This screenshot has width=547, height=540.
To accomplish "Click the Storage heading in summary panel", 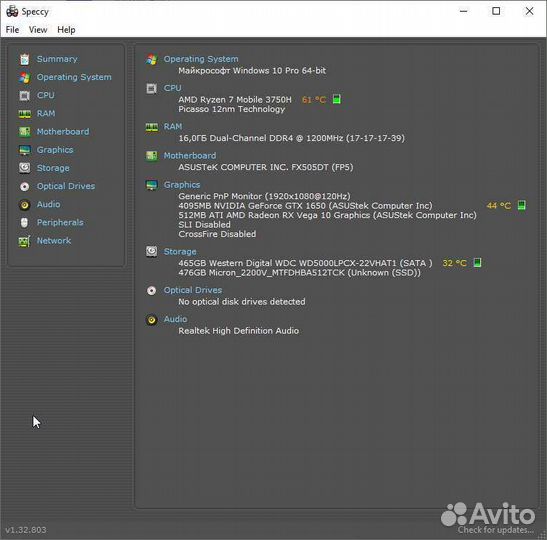I will [x=180, y=252].
